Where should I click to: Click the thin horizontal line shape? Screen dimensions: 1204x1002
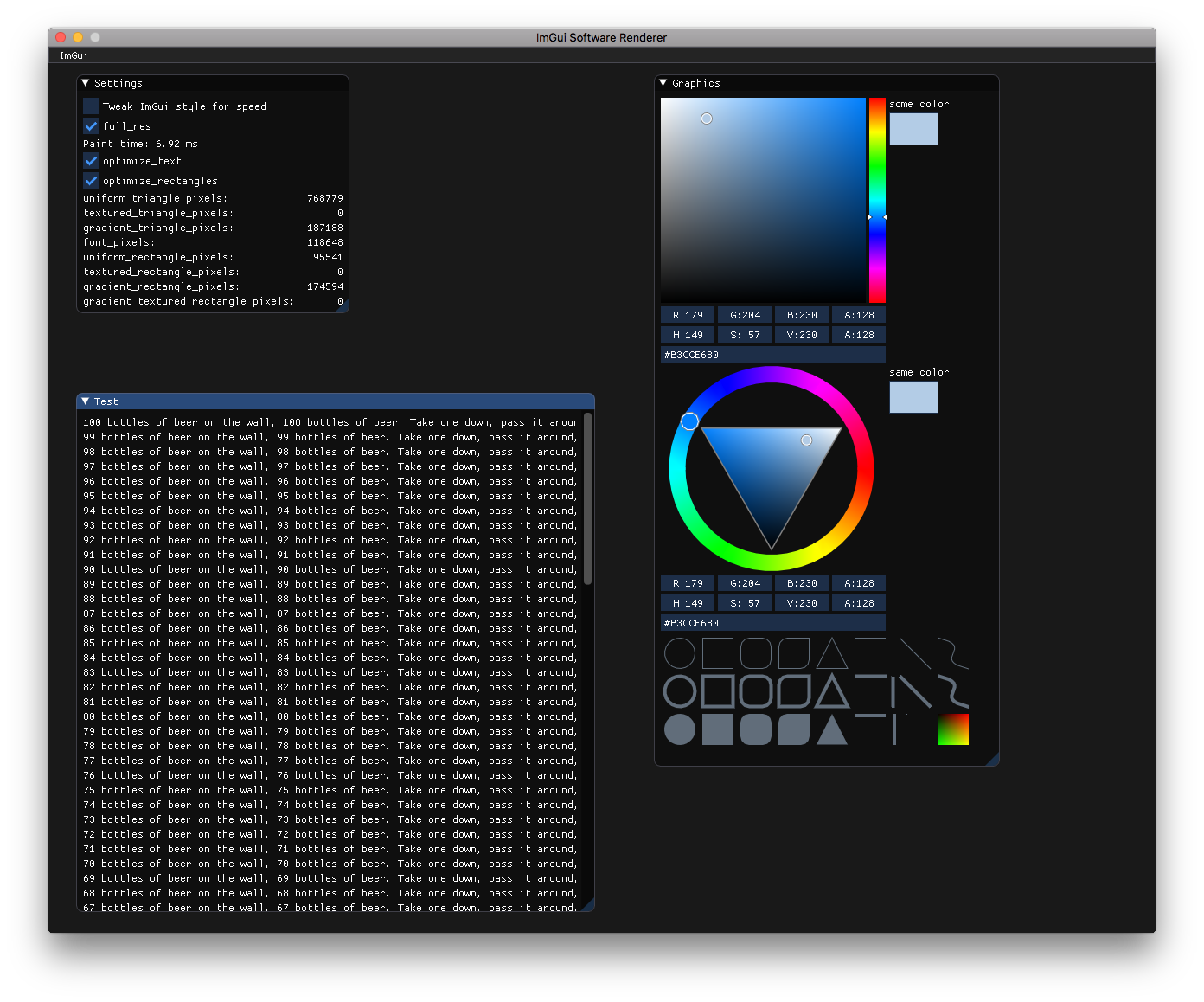[x=870, y=639]
